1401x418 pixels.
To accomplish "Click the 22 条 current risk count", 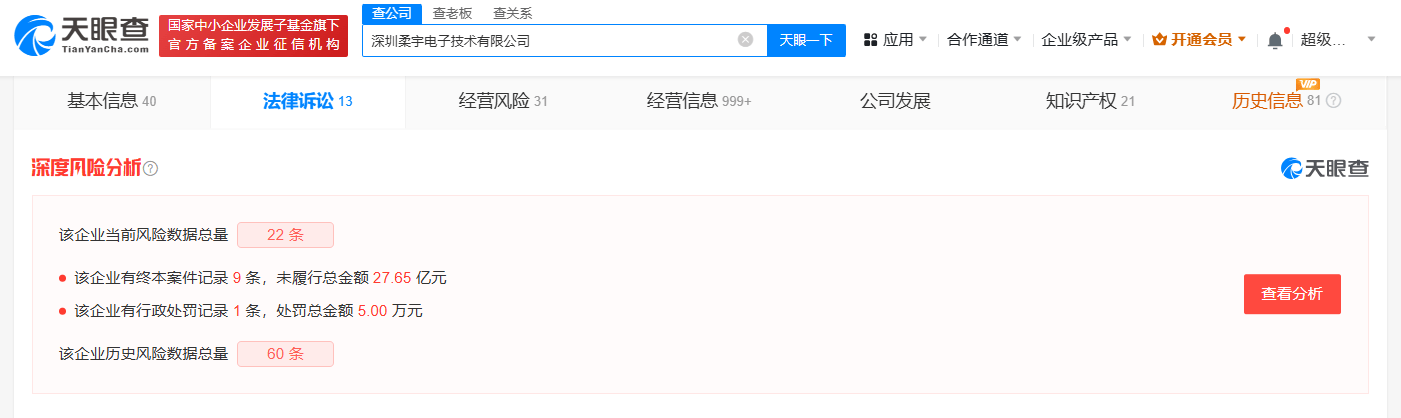I will [x=285, y=235].
